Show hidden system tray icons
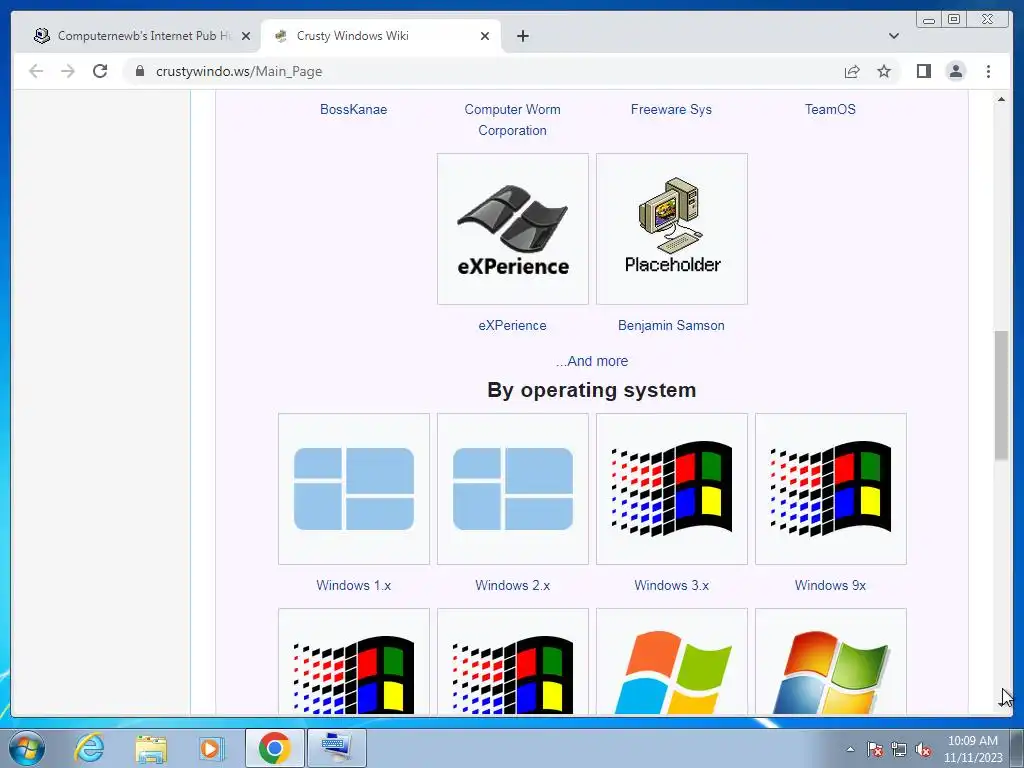 tap(850, 750)
